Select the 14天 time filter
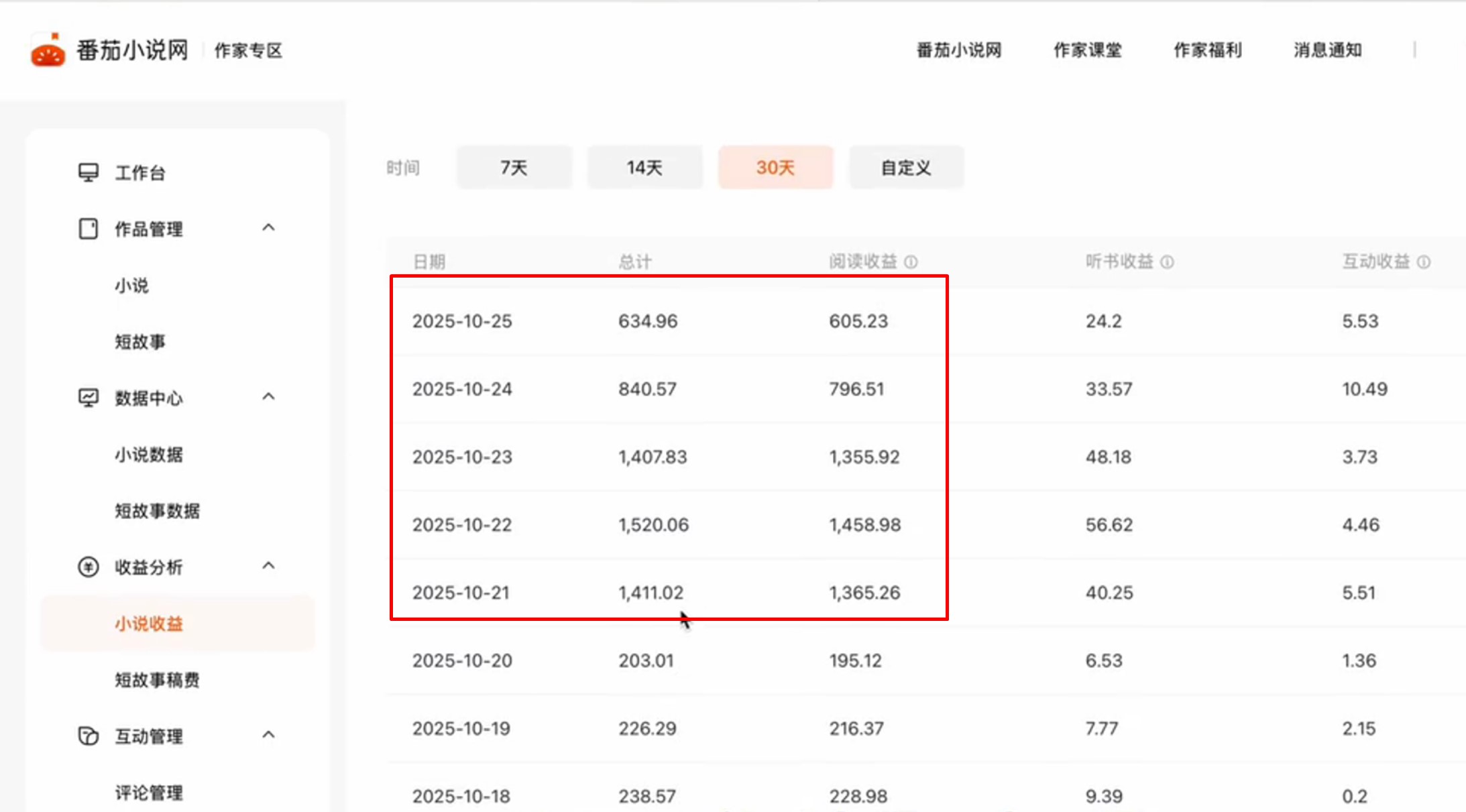The width and height of the screenshot is (1466, 812). tap(644, 168)
